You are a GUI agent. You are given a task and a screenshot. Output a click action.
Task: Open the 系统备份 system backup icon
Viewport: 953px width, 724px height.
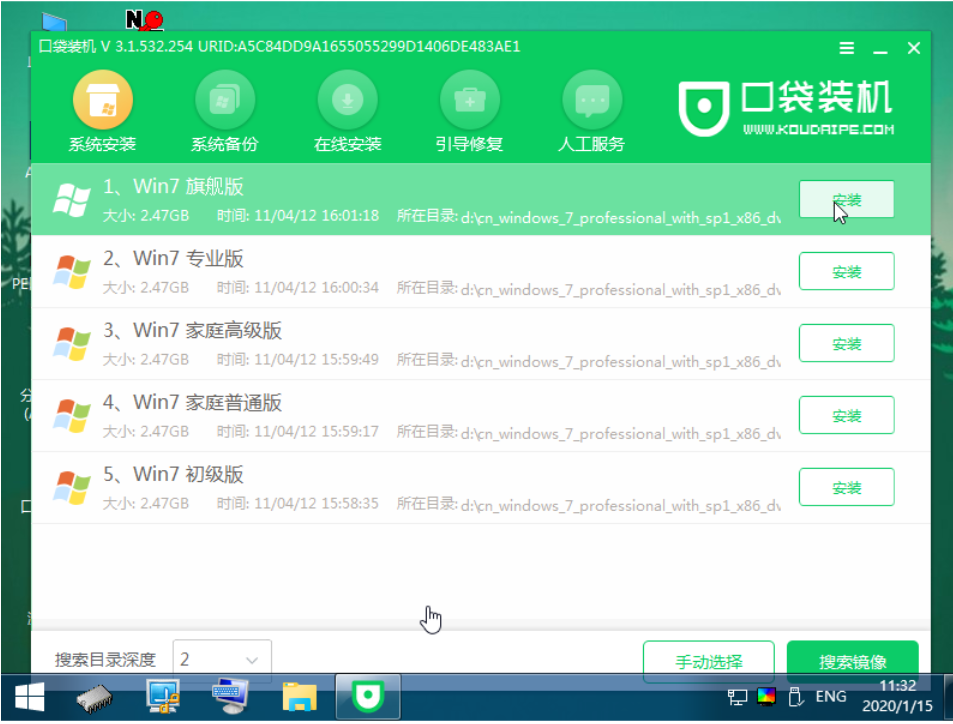pyautogui.click(x=225, y=100)
